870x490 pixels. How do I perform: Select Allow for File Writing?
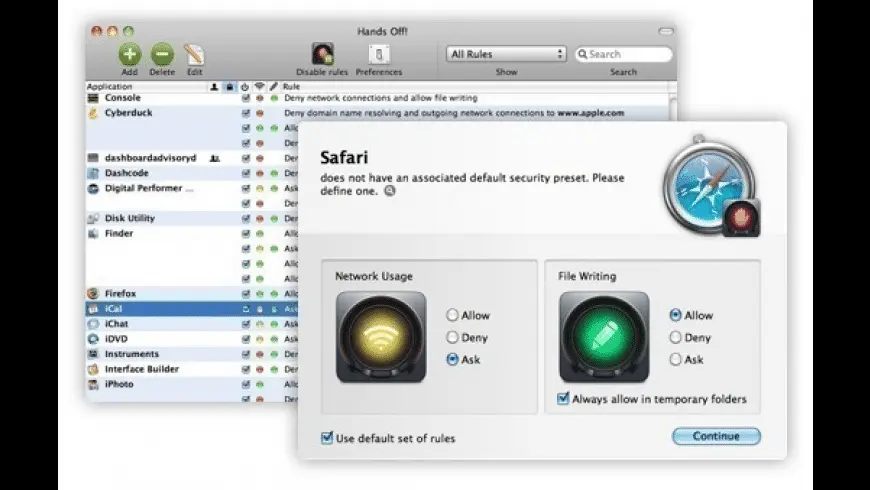coord(675,315)
